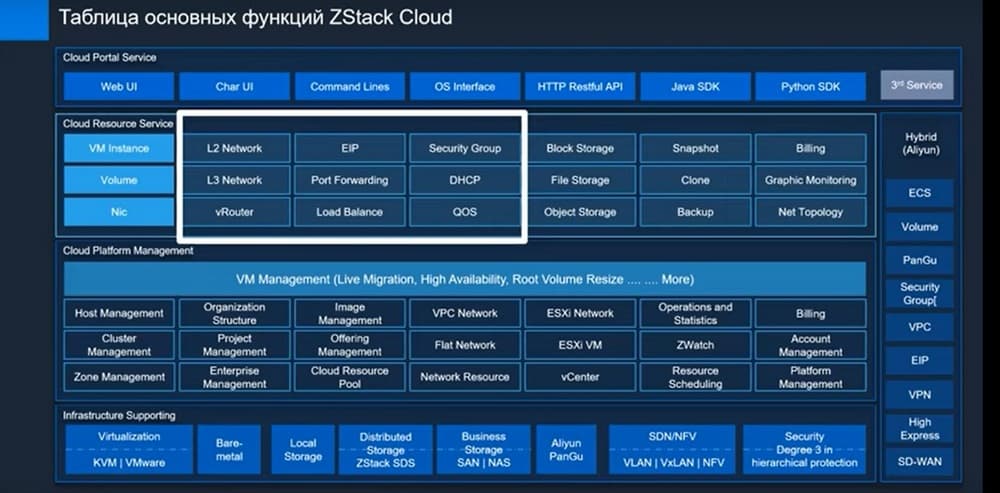The height and width of the screenshot is (493, 1000).
Task: Select the Volume box under Cloud Resource Service
Action: coord(119,180)
